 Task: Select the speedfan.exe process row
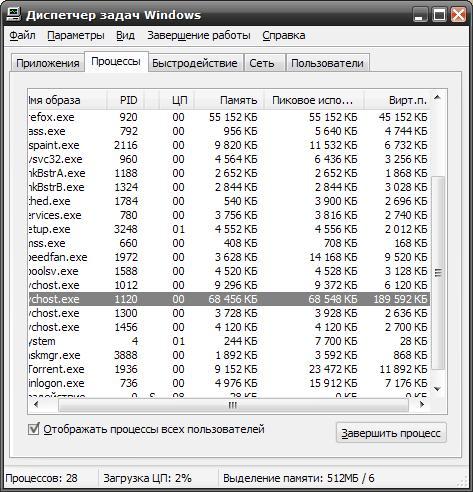229,257
